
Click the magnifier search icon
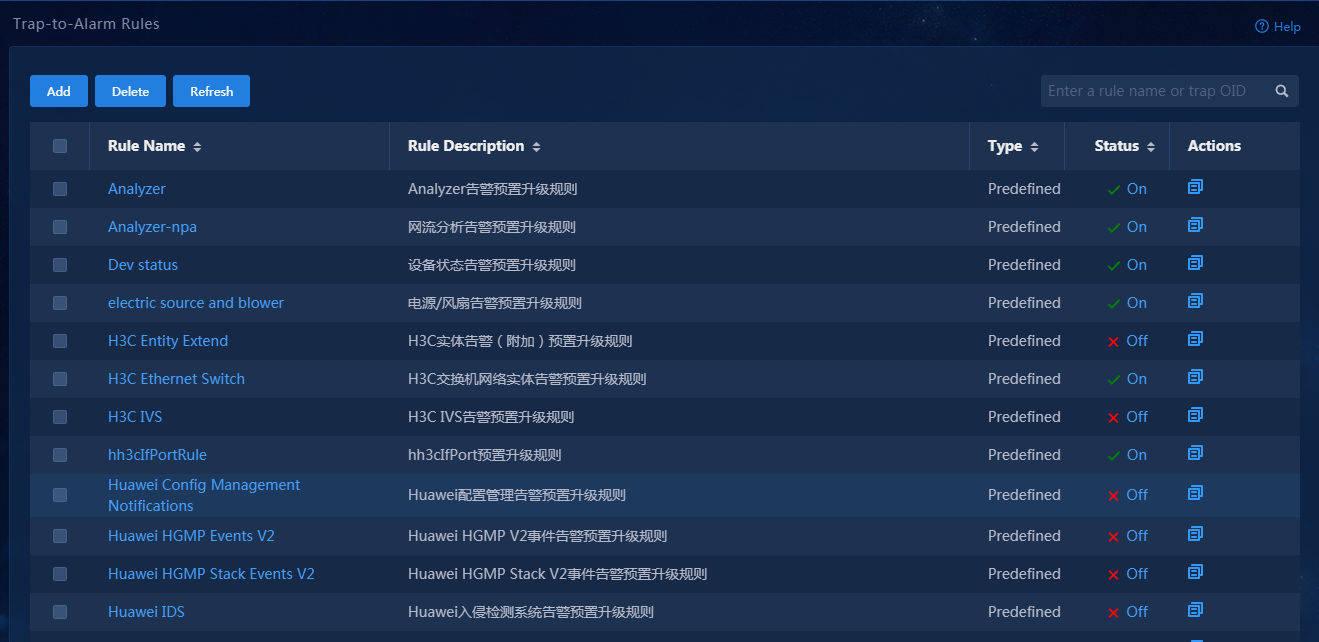click(1281, 91)
